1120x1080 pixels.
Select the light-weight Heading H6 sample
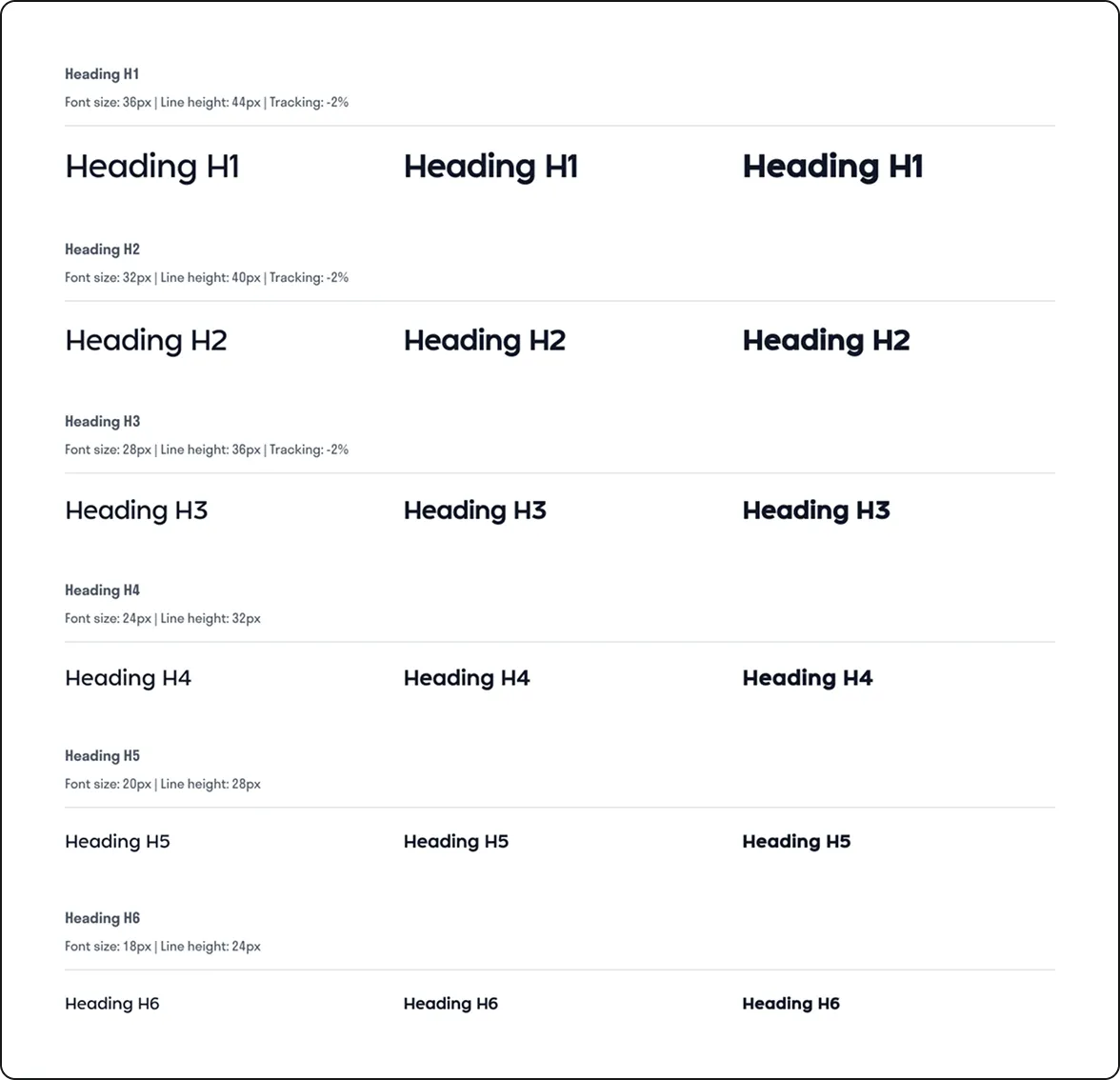[112, 1004]
